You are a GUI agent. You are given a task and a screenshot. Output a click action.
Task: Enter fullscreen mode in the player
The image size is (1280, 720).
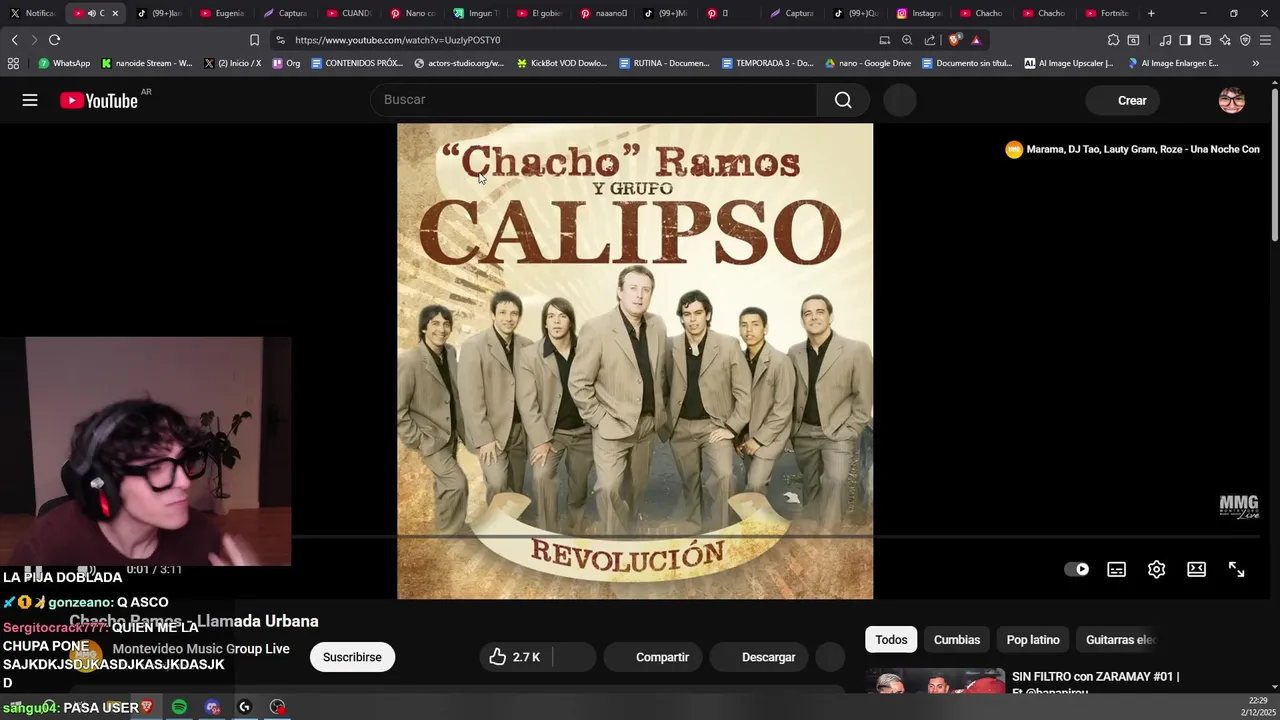point(1236,569)
